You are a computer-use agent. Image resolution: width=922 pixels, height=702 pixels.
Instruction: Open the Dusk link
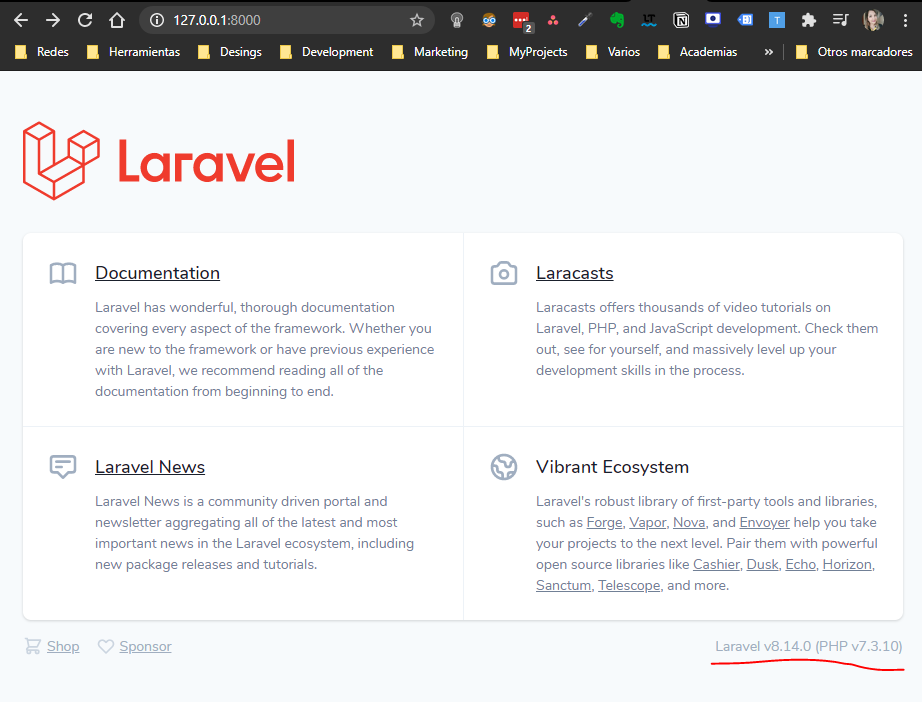763,564
